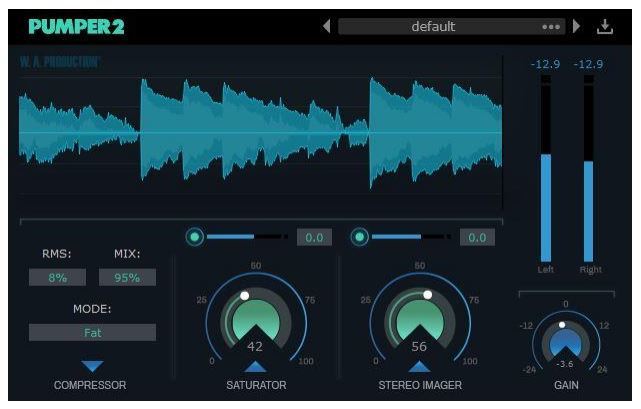The image size is (641, 409).
Task: Click the Left channel level meter
Action: [546, 169]
